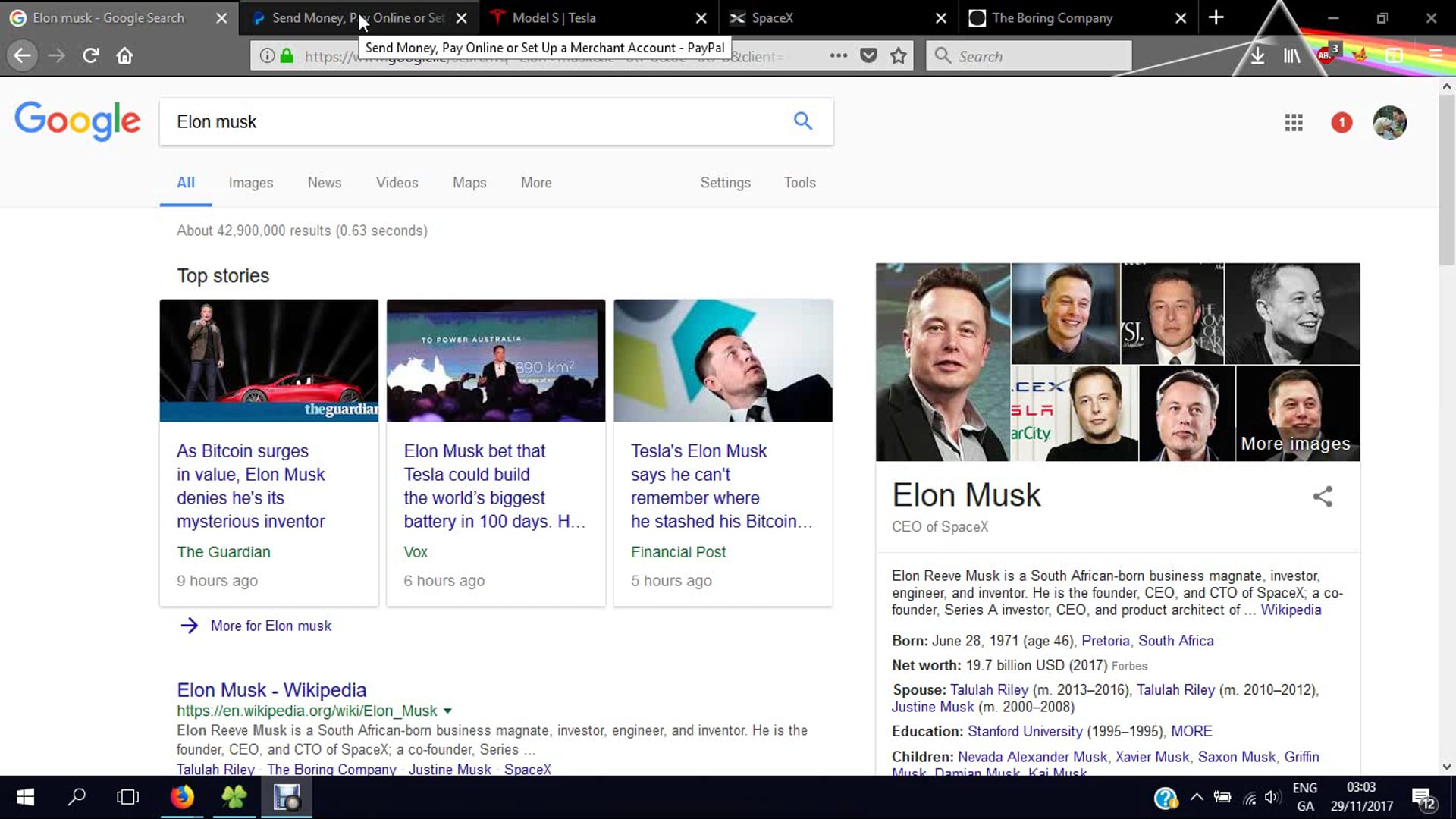This screenshot has width=1456, height=819.
Task: Open the Guardian red car story image
Action: 268,360
